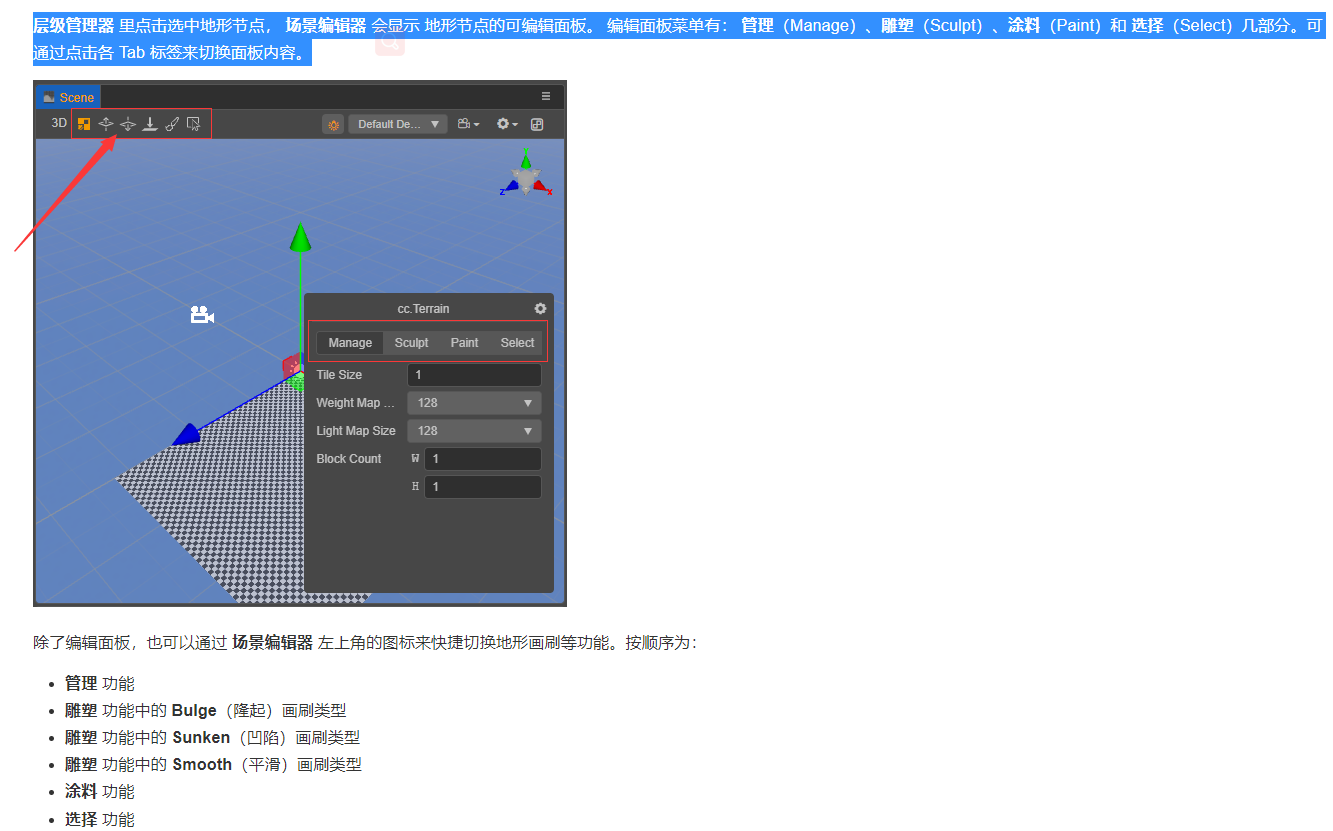Switch to the Paint tab
Image resolution: width=1333 pixels, height=831 pixels.
(x=464, y=343)
